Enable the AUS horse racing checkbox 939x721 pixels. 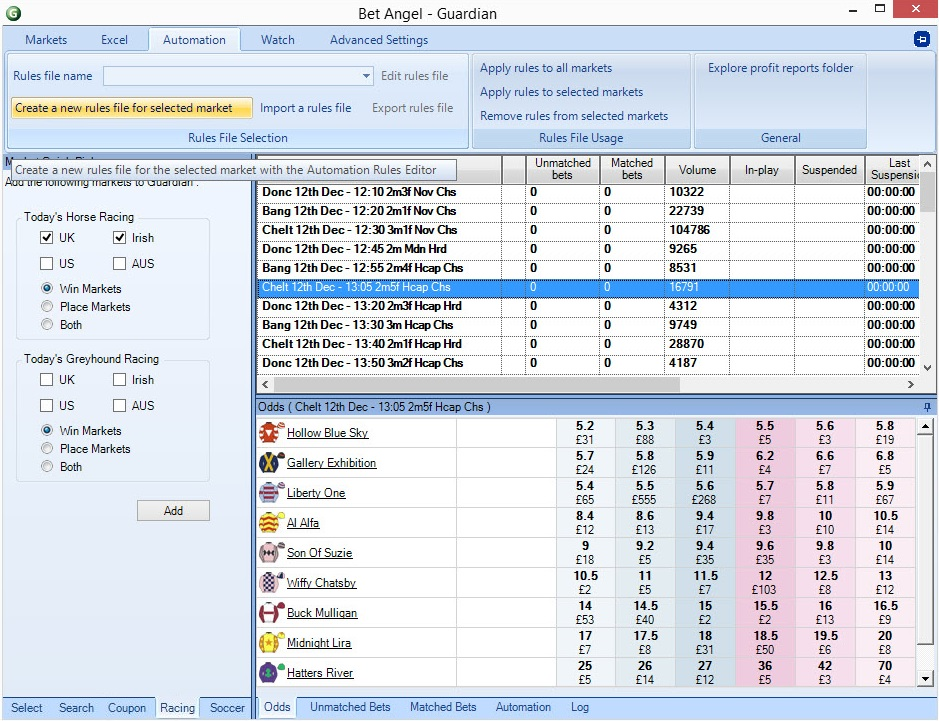pos(119,263)
